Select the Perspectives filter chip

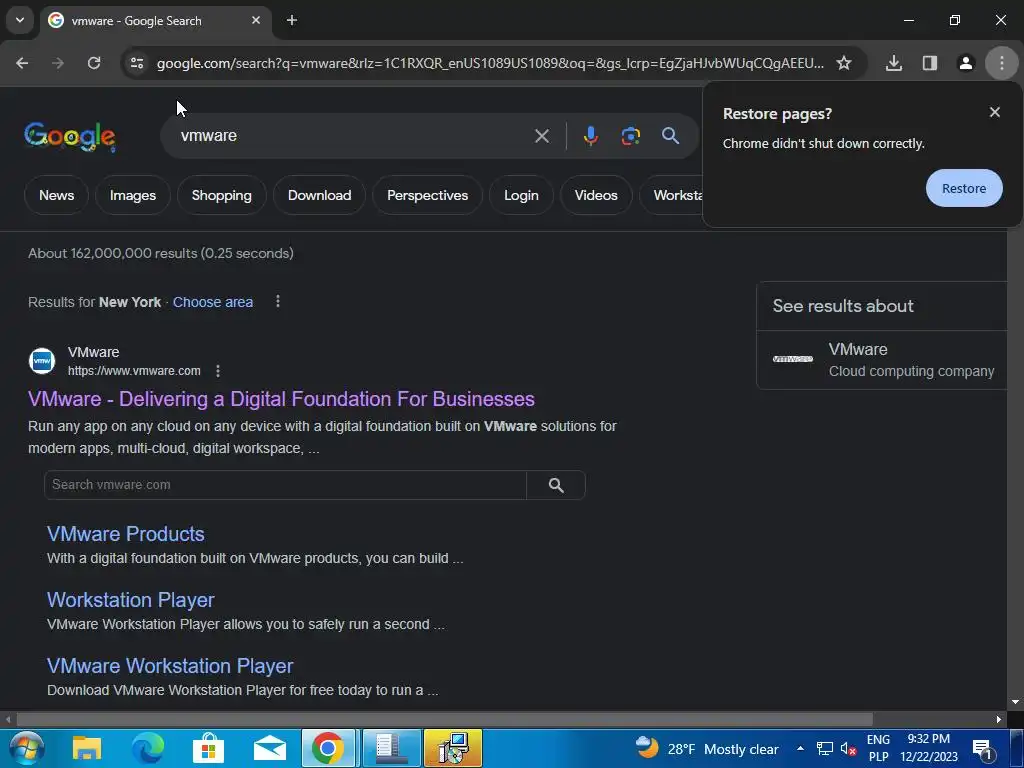pos(427,195)
